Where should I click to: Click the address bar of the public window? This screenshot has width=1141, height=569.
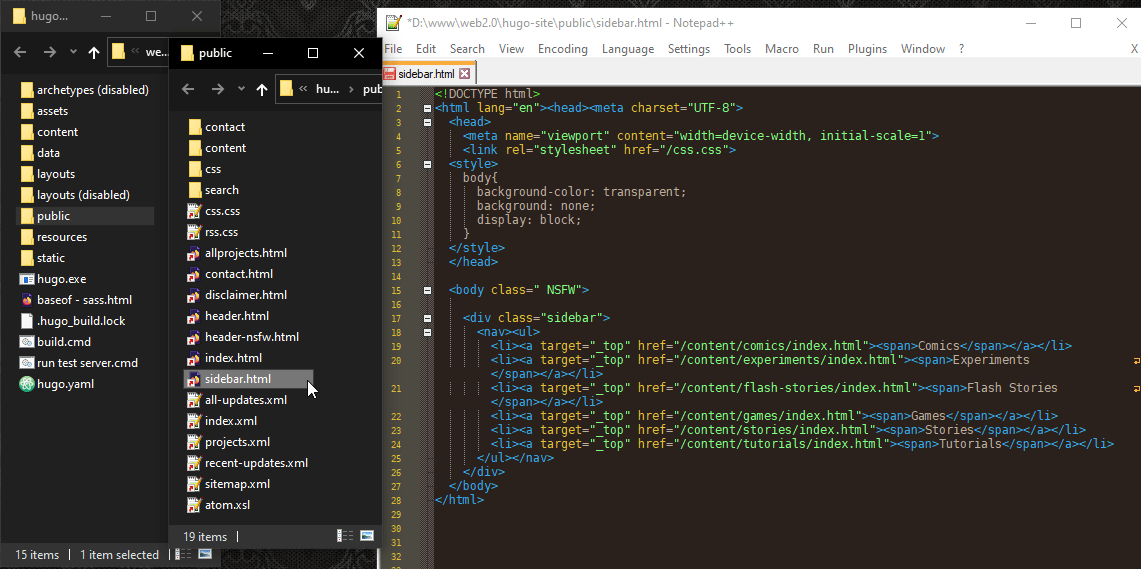click(330, 89)
